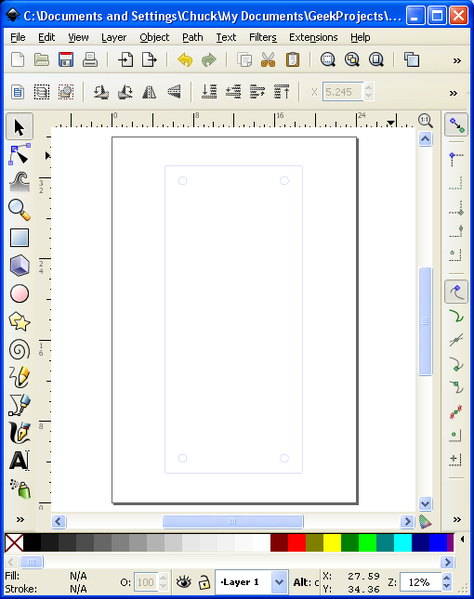Click the Raise to top icon
474x599 pixels.
[281, 92]
